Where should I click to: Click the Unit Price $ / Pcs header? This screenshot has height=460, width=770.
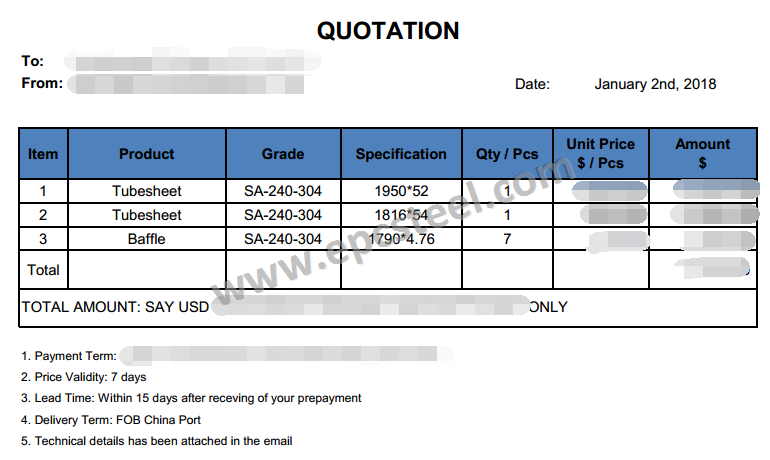tap(601, 154)
